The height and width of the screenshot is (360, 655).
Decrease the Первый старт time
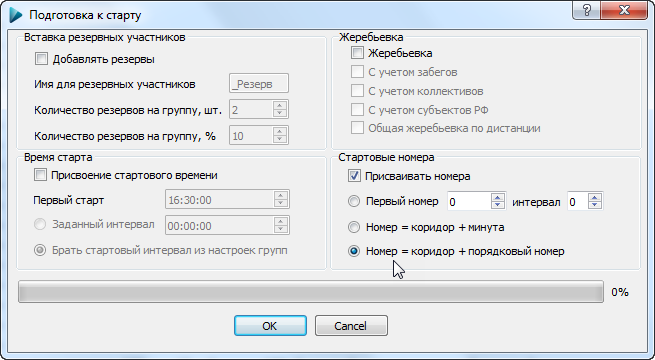[281, 203]
